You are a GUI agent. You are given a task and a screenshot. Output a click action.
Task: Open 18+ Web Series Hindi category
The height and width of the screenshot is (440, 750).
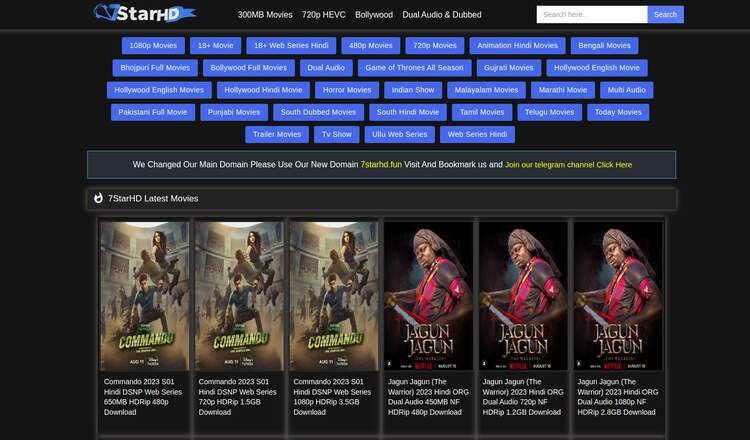pyautogui.click(x=291, y=45)
